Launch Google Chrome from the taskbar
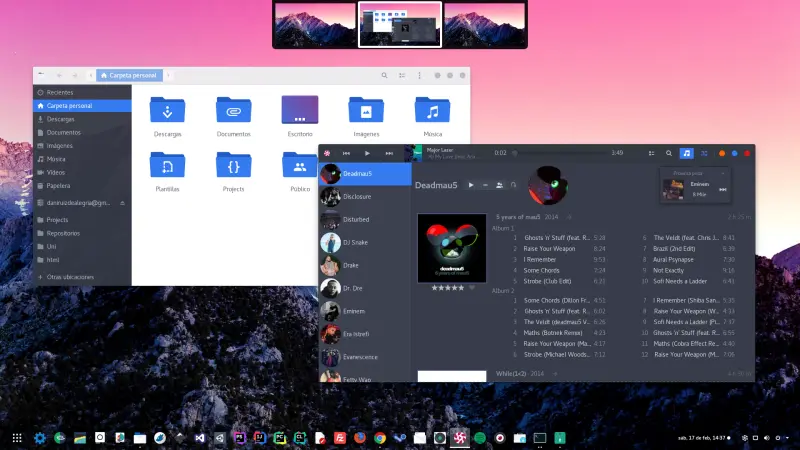 [380, 438]
